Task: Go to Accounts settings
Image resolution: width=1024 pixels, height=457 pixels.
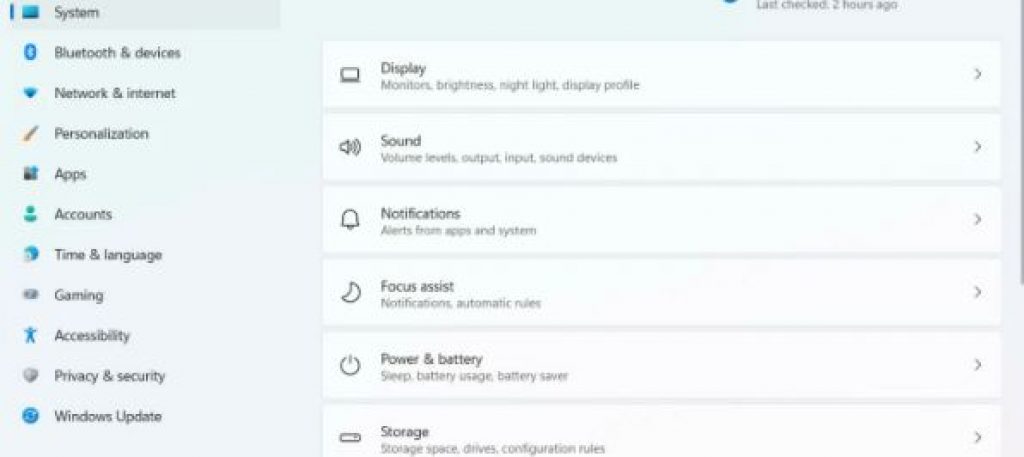Action: pos(83,214)
